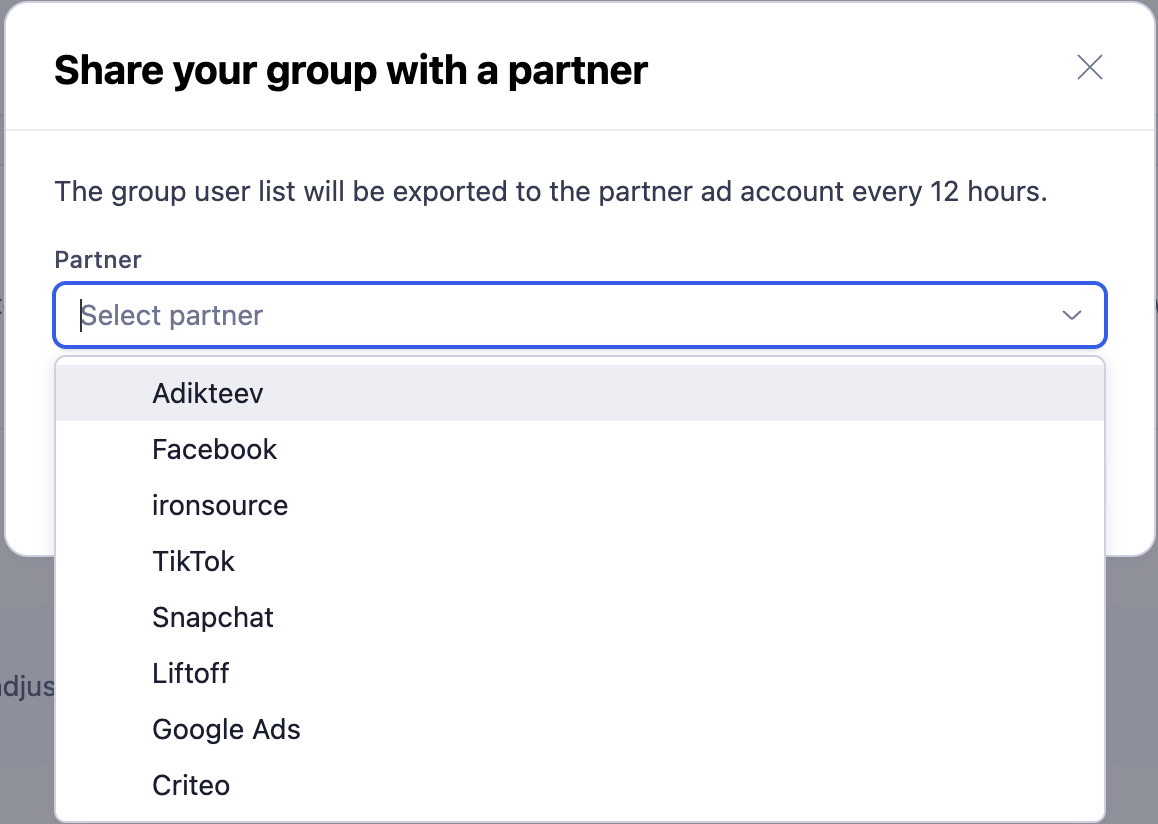This screenshot has height=824, width=1158.
Task: Click the X icon in the dialog header
Action: pyautogui.click(x=1089, y=68)
